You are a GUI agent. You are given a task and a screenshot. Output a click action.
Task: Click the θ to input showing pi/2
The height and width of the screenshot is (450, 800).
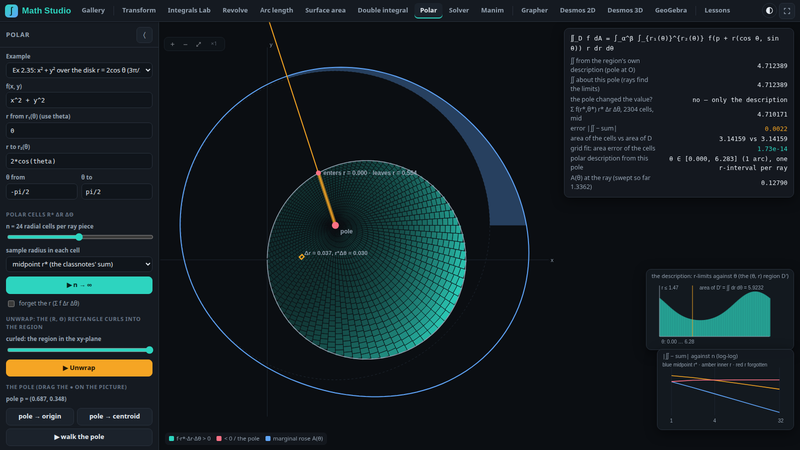pyautogui.click(x=117, y=192)
